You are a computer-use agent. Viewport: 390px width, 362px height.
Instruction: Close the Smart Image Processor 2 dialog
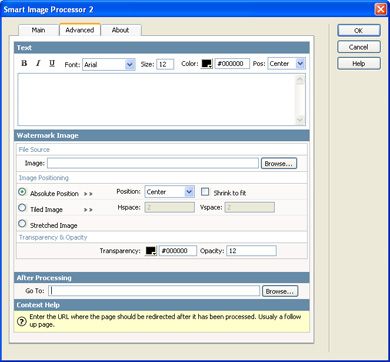pyautogui.click(x=380, y=9)
